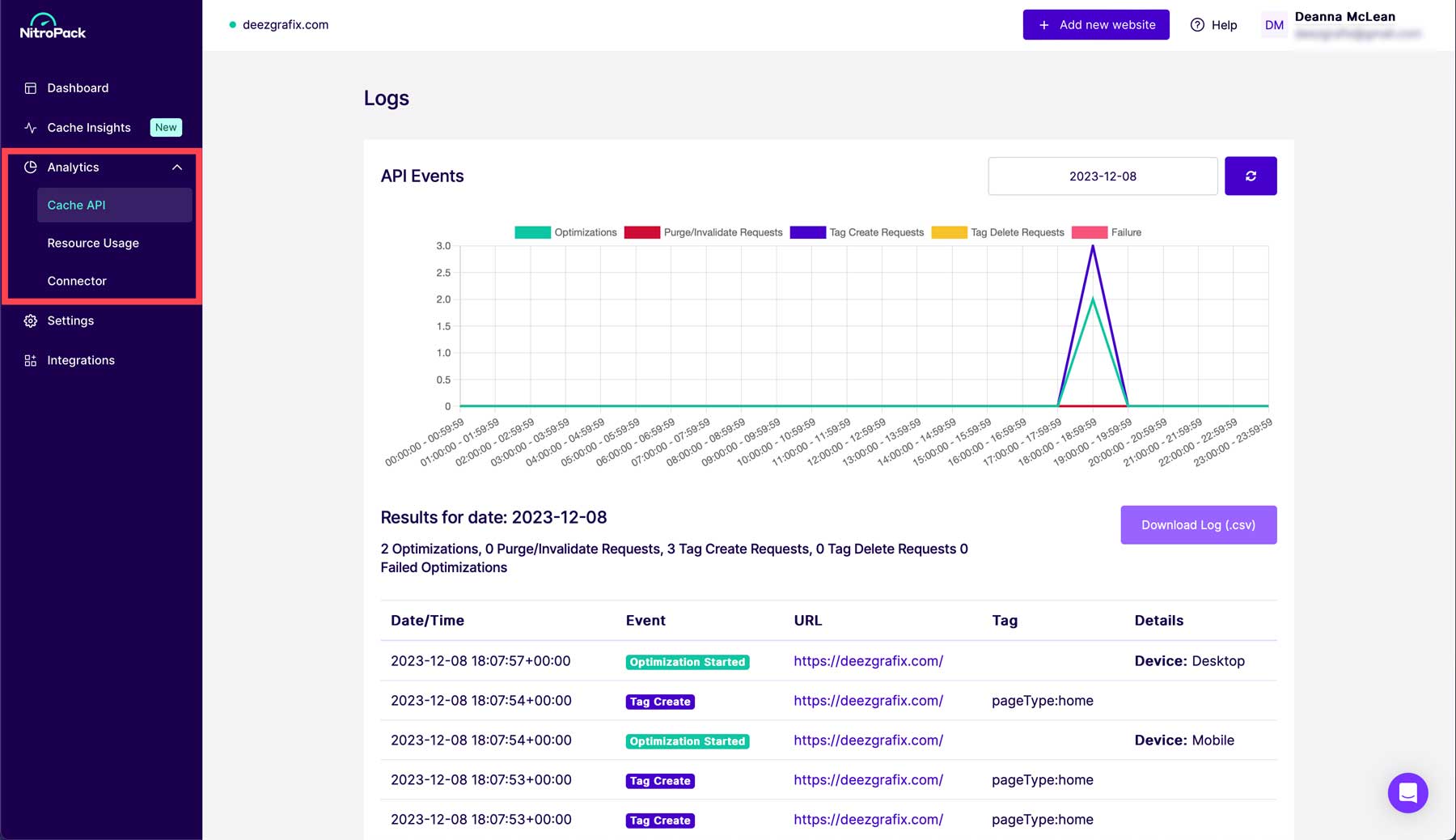The width and height of the screenshot is (1456, 840).
Task: Collapse the Analytics section
Action: tap(177, 167)
